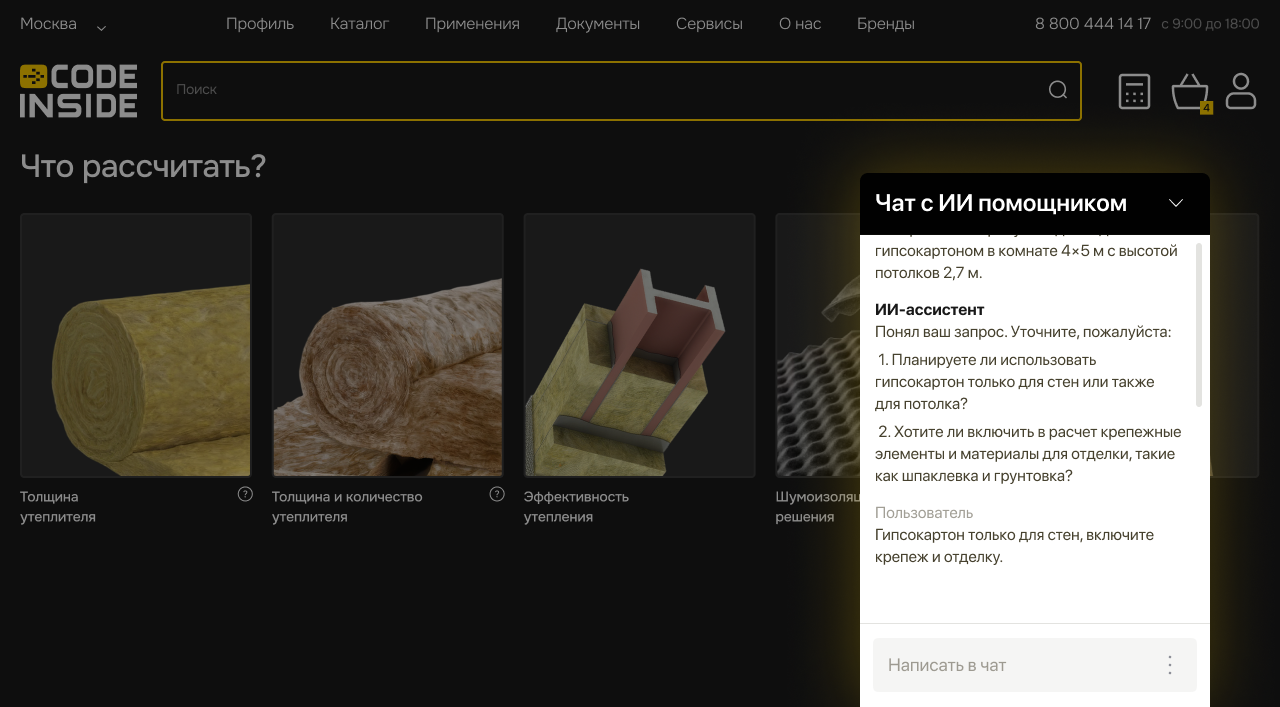Viewport: 1280px width, 707px height.
Task: Click the Толщина утеплителя label link
Action: (58, 506)
